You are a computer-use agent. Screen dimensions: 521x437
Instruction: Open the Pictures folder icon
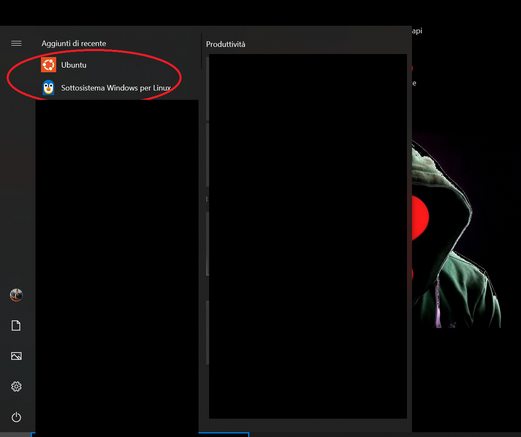point(16,356)
